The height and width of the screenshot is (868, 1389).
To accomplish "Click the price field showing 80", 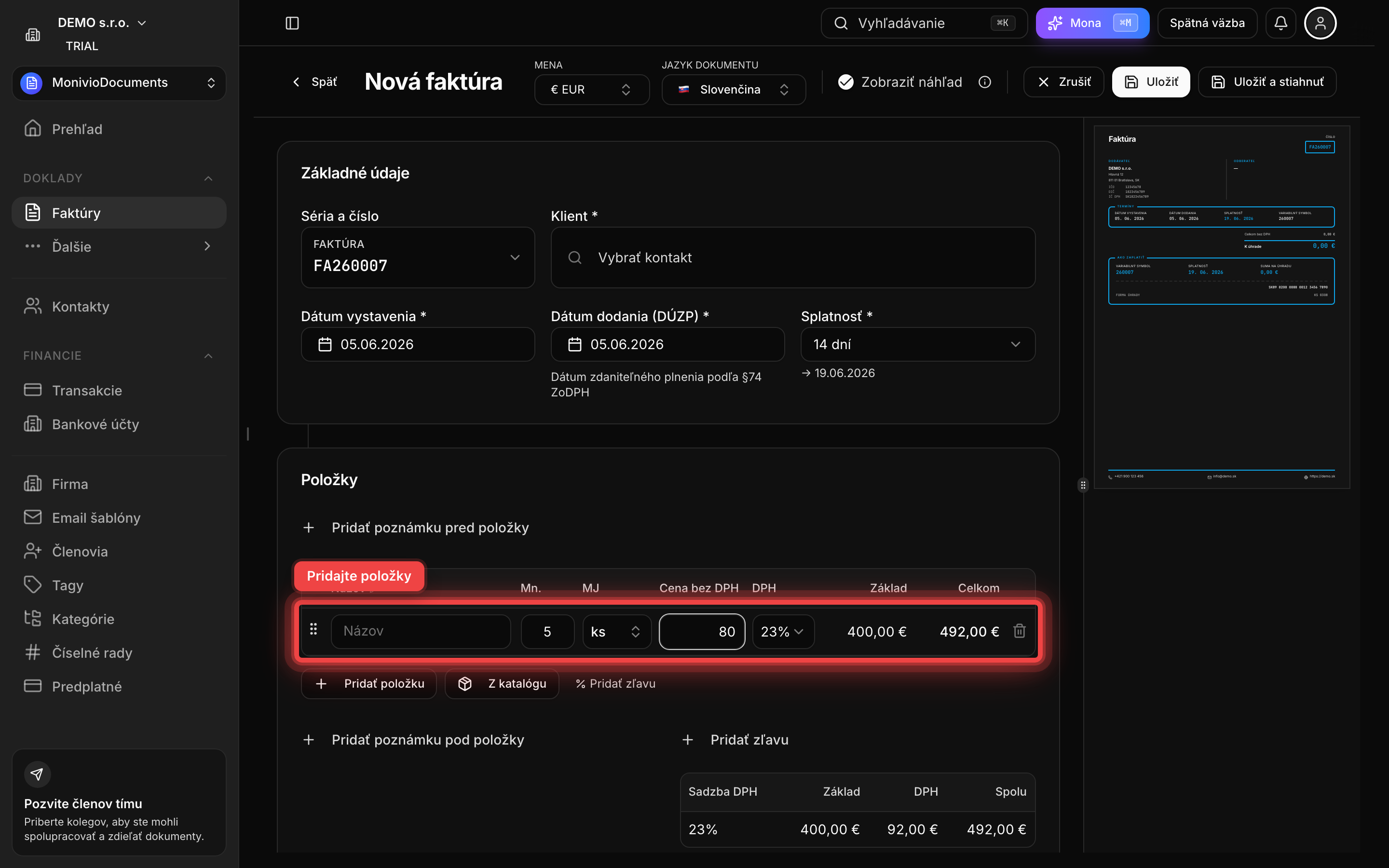I will click(702, 632).
